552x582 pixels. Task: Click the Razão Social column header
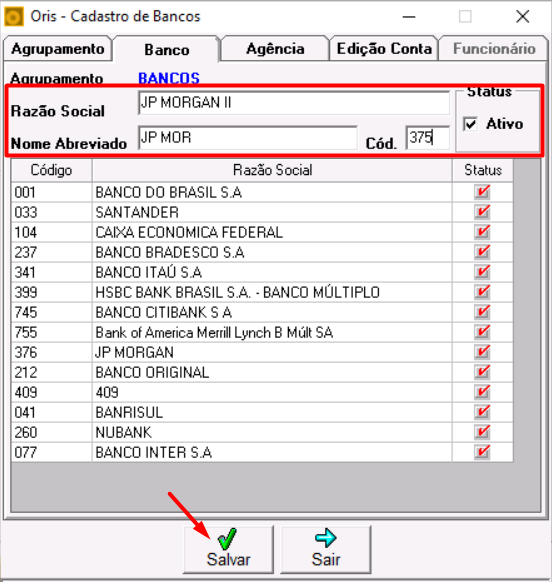272,170
